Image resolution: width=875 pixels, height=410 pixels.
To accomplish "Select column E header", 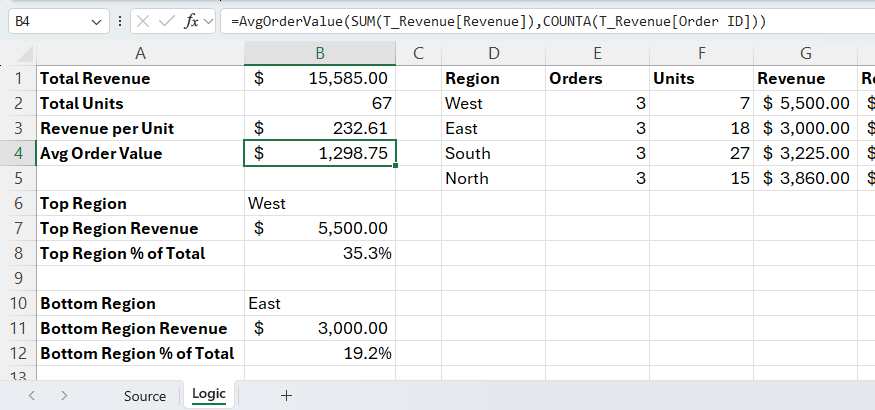I will (x=597, y=54).
